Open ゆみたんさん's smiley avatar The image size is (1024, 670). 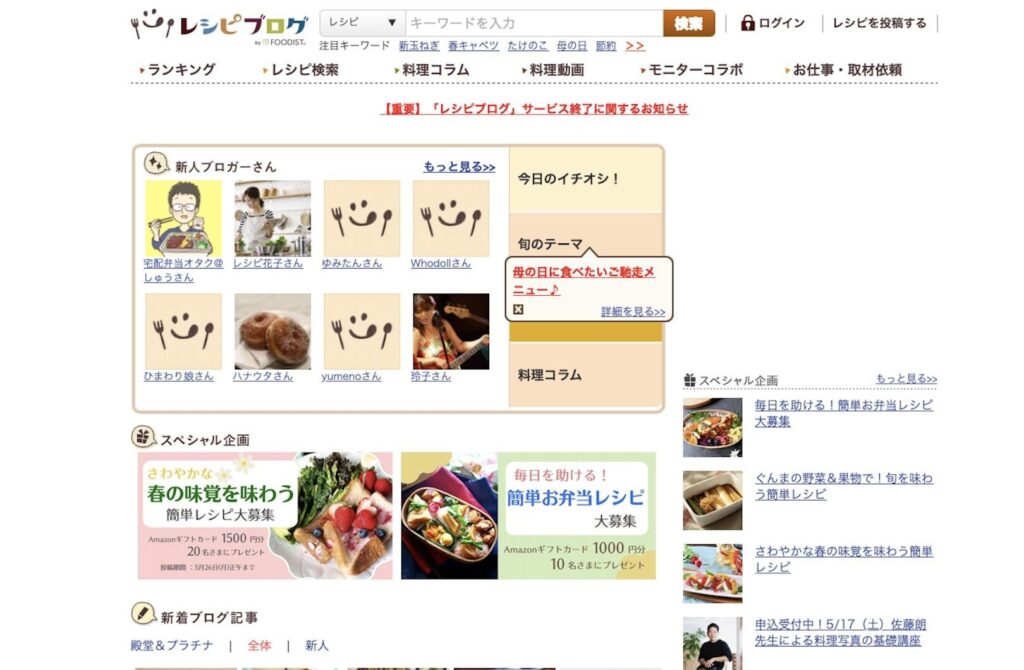pyautogui.click(x=362, y=218)
